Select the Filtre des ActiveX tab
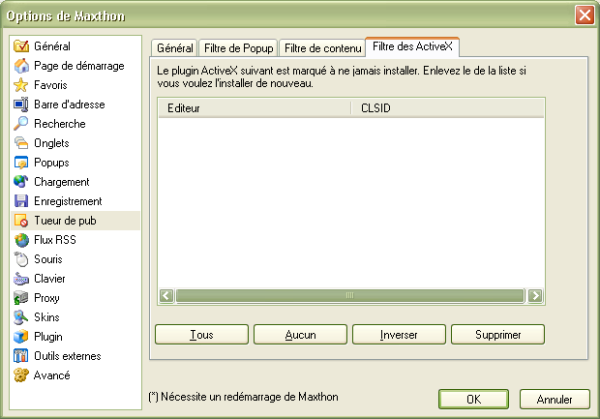The image size is (600, 419). click(x=412, y=47)
